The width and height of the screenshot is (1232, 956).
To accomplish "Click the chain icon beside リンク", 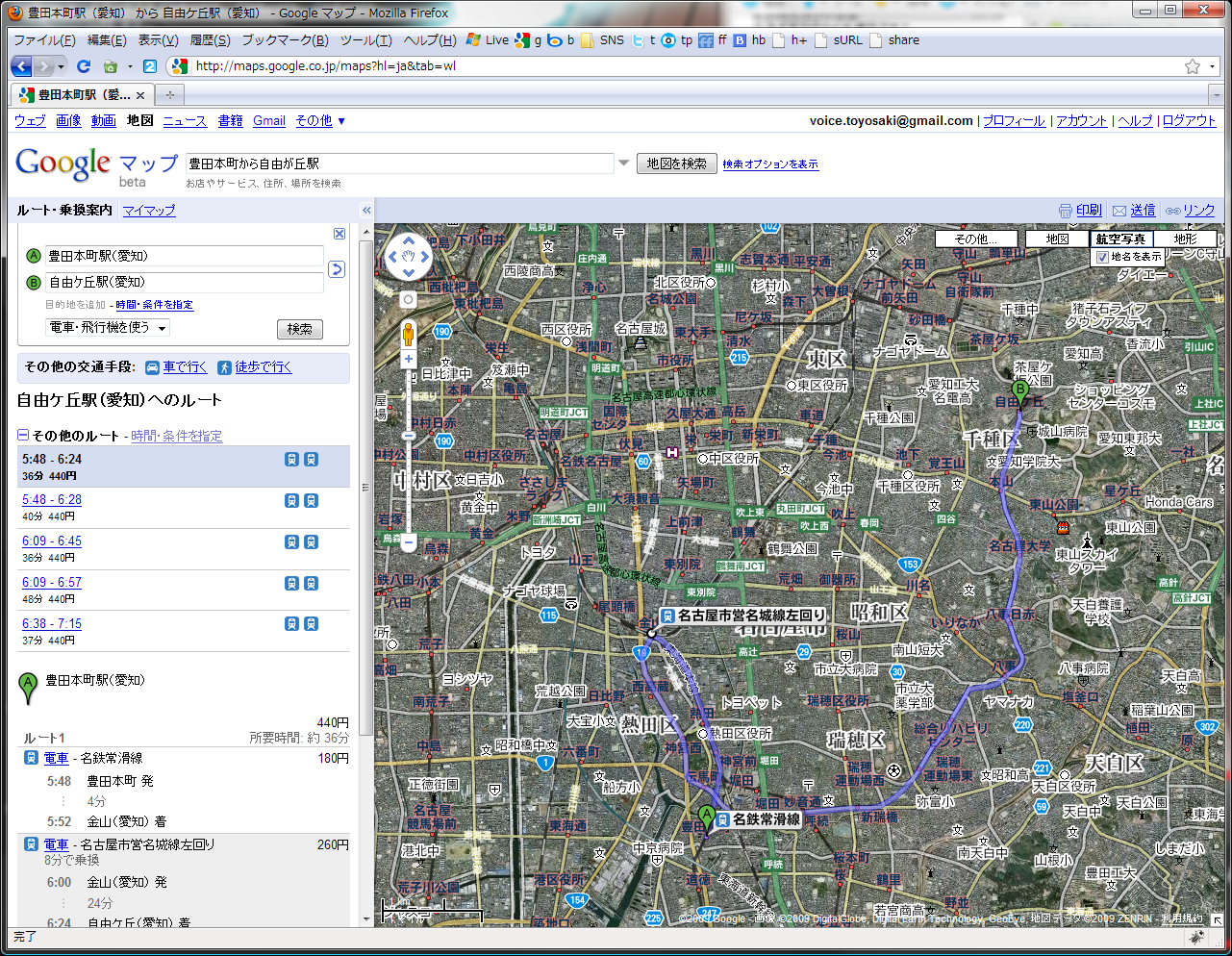I will pyautogui.click(x=1173, y=211).
